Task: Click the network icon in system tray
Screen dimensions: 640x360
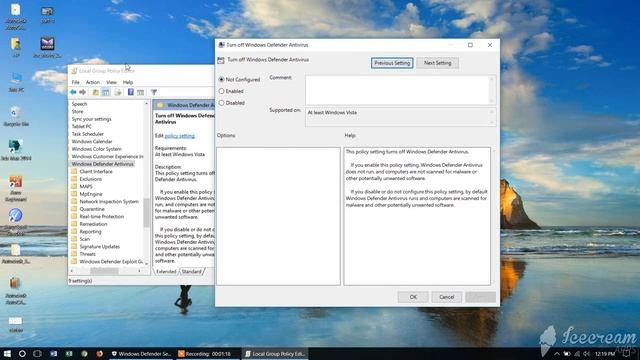Action: tap(577, 353)
